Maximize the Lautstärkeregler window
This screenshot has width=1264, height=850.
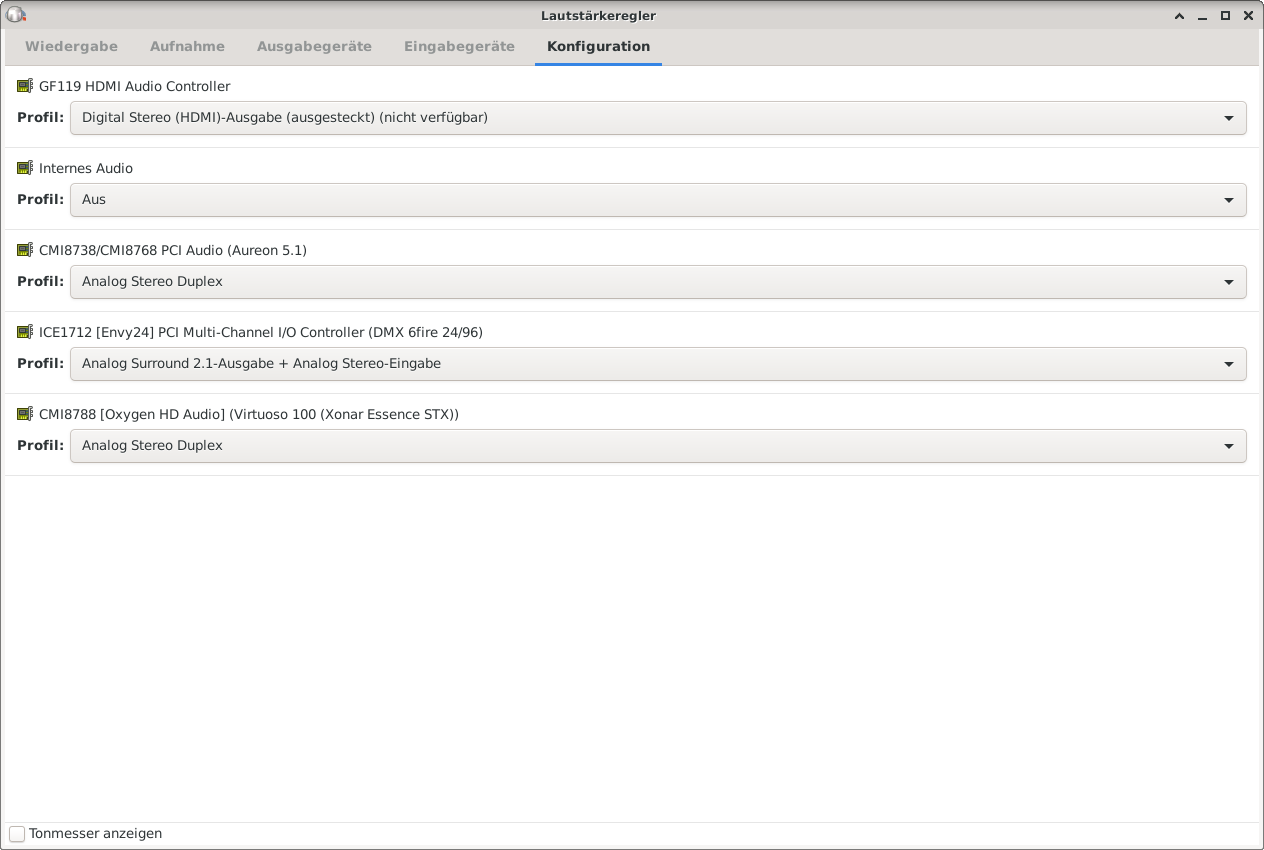coord(1225,16)
